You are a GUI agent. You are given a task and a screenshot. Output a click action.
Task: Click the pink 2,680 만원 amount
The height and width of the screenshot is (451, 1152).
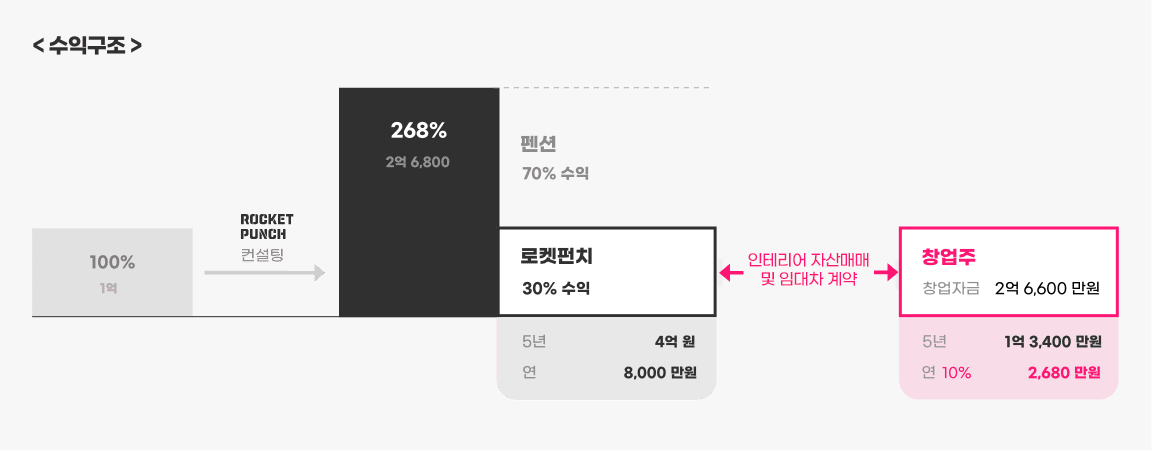coord(1065,372)
